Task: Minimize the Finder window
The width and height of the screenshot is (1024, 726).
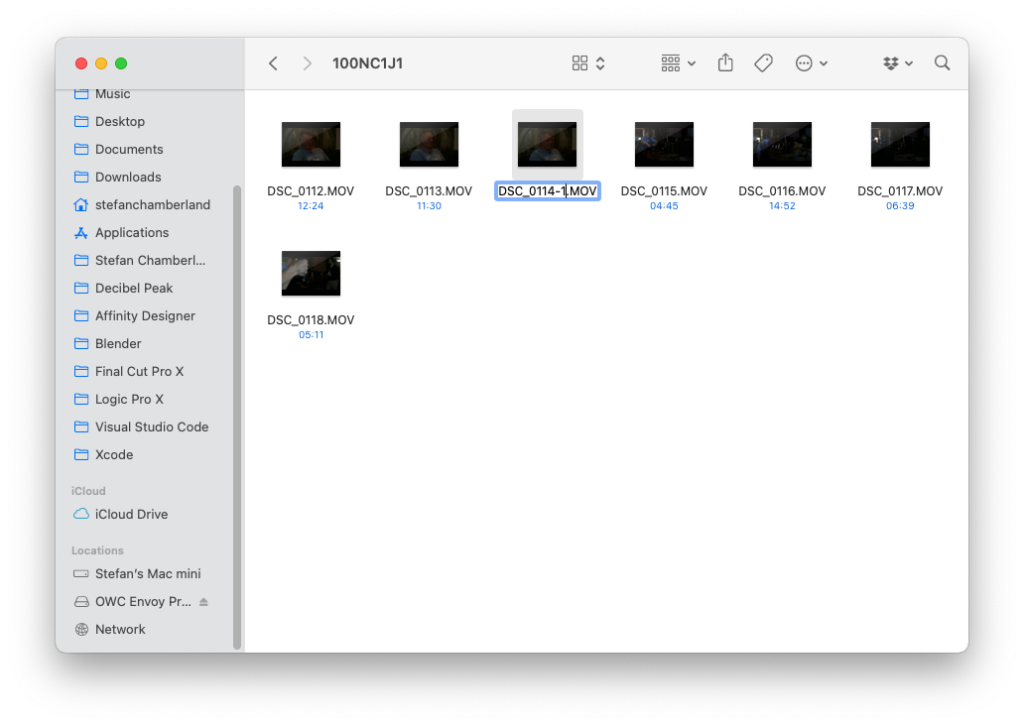Action: pyautogui.click(x=101, y=63)
